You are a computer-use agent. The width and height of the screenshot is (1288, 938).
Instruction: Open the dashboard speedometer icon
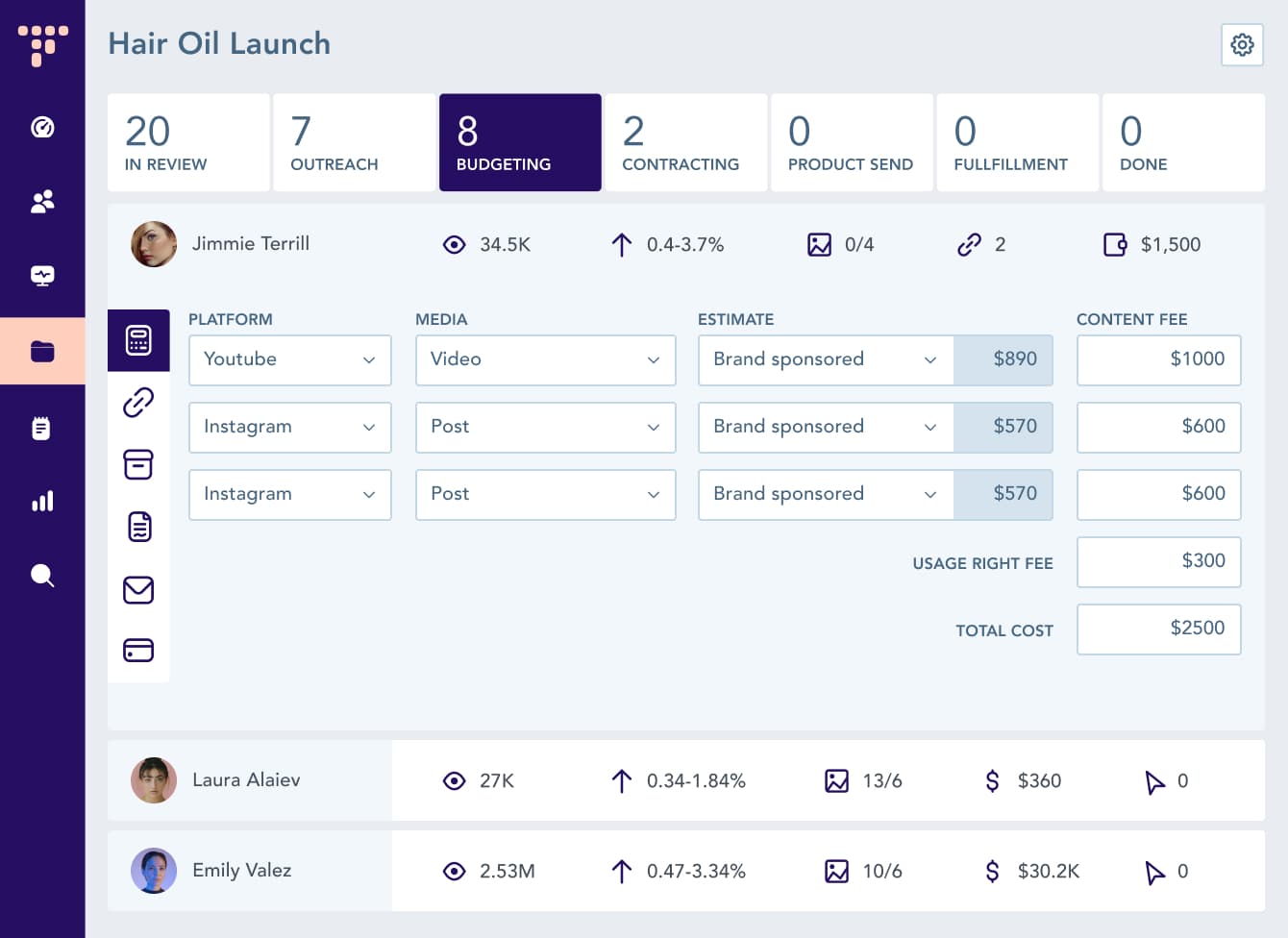click(42, 126)
